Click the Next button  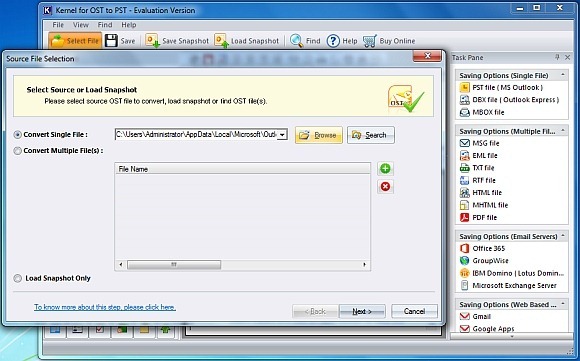click(362, 311)
